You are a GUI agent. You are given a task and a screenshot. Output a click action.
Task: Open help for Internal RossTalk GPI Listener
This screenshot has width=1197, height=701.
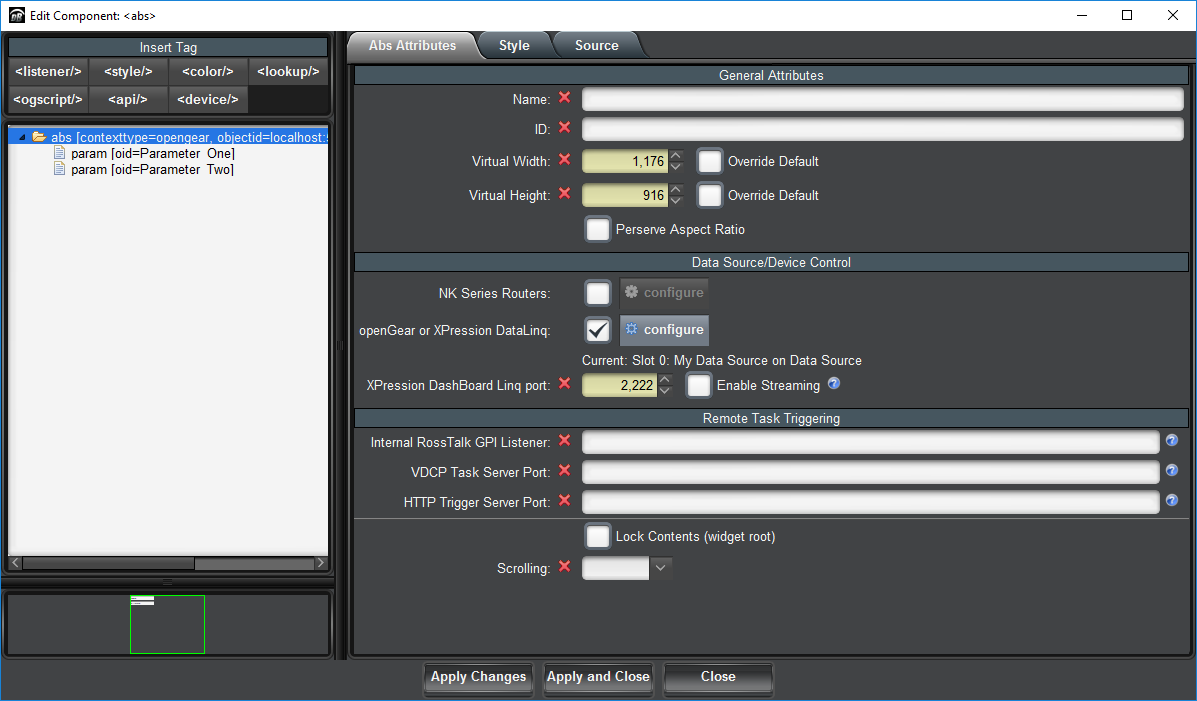tap(1172, 440)
